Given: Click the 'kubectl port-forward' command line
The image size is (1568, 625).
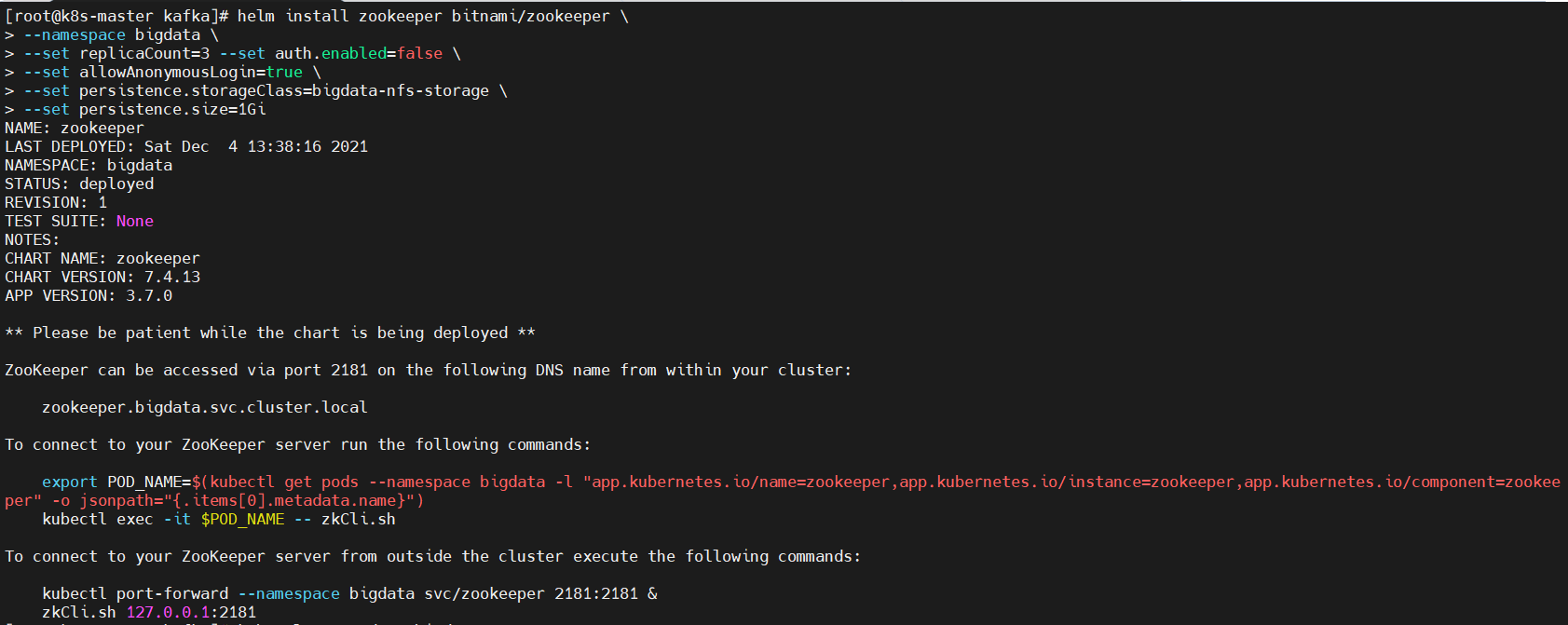Looking at the screenshot, I should [349, 593].
